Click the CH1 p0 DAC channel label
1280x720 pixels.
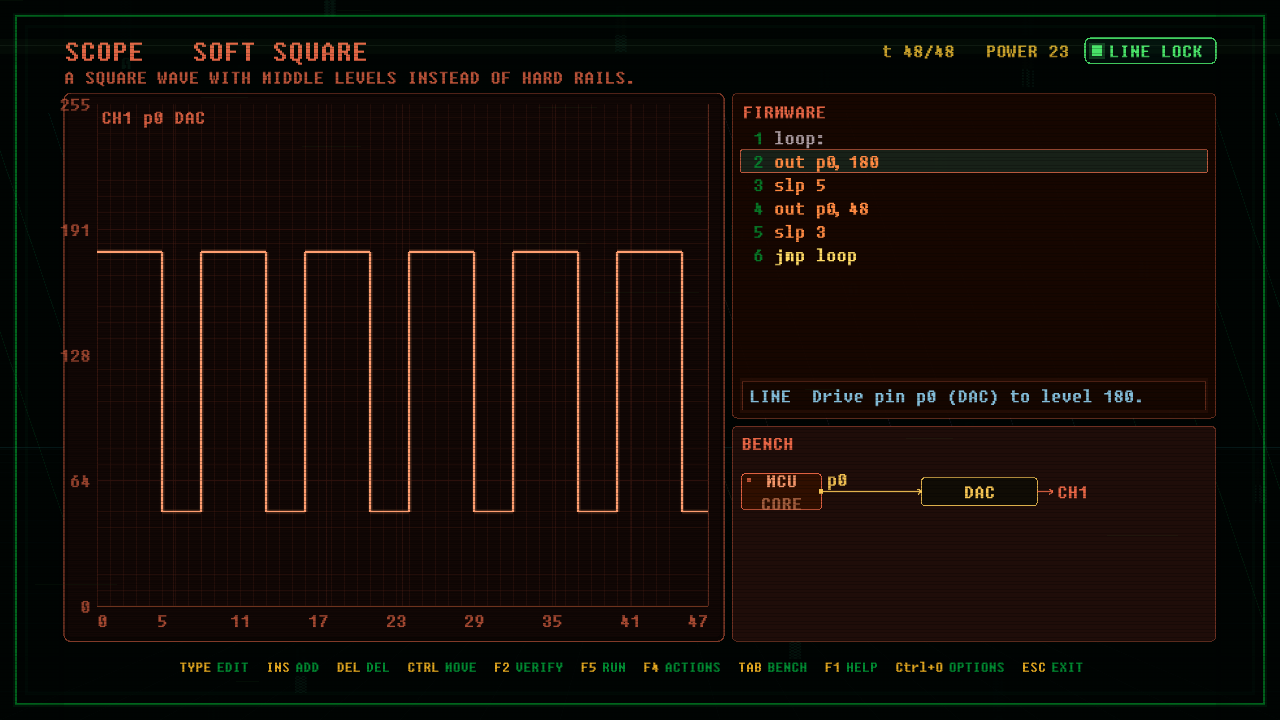(153, 118)
